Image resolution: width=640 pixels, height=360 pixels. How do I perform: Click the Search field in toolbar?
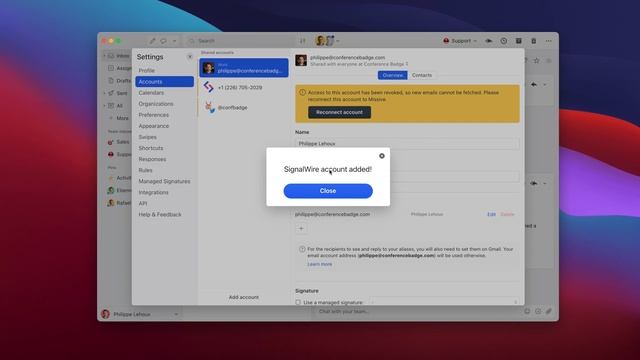click(241, 41)
